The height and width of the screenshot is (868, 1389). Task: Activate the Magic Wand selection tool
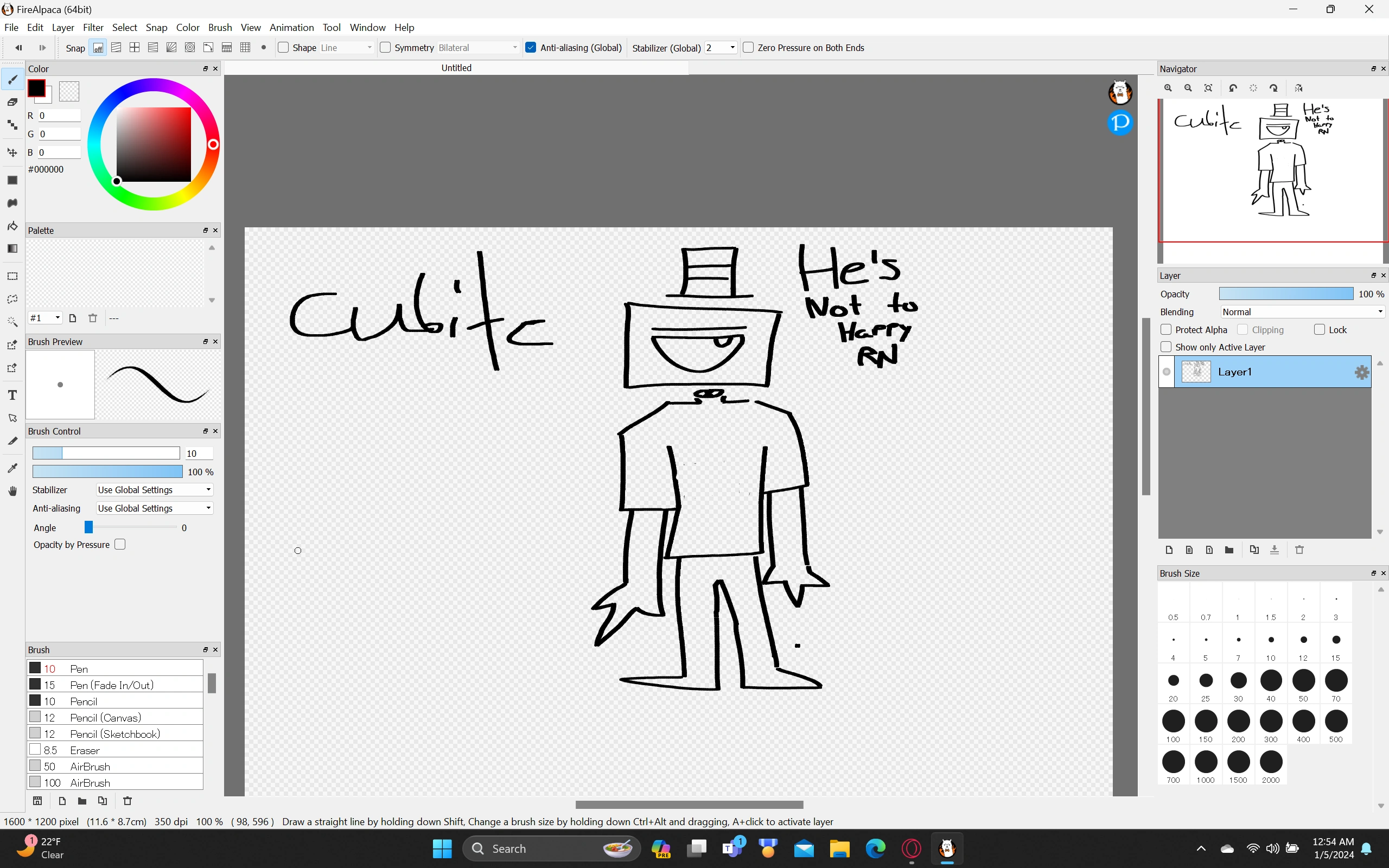coord(12,322)
